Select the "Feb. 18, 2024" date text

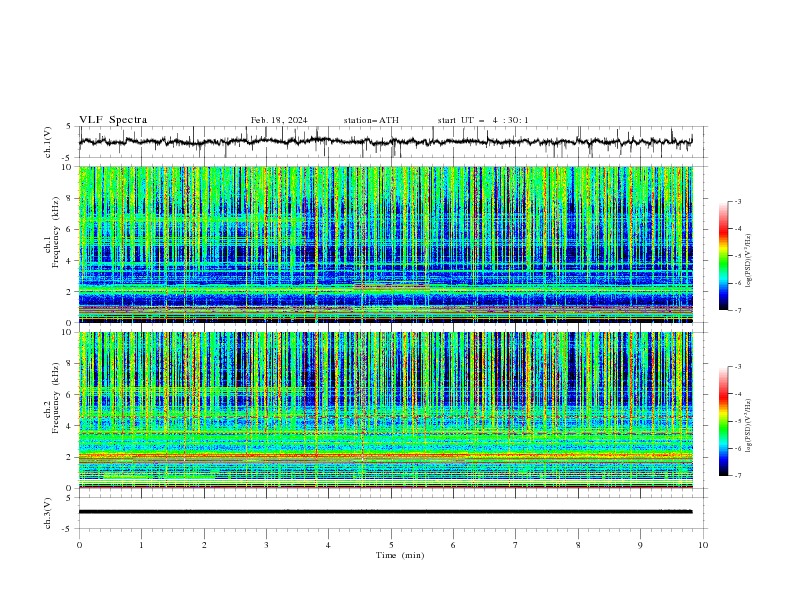[279, 120]
